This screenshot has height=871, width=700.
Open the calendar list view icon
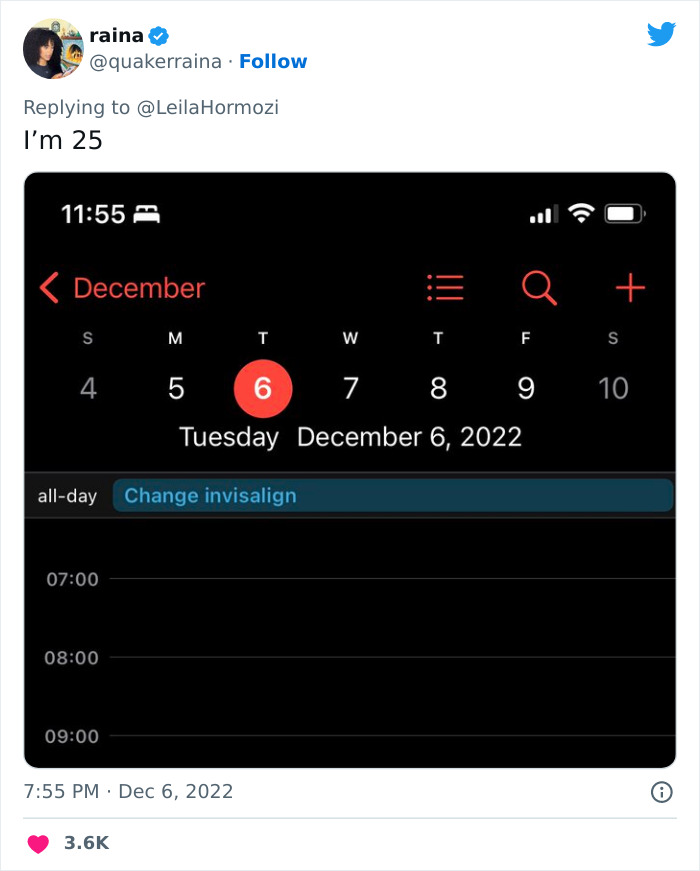[x=446, y=288]
